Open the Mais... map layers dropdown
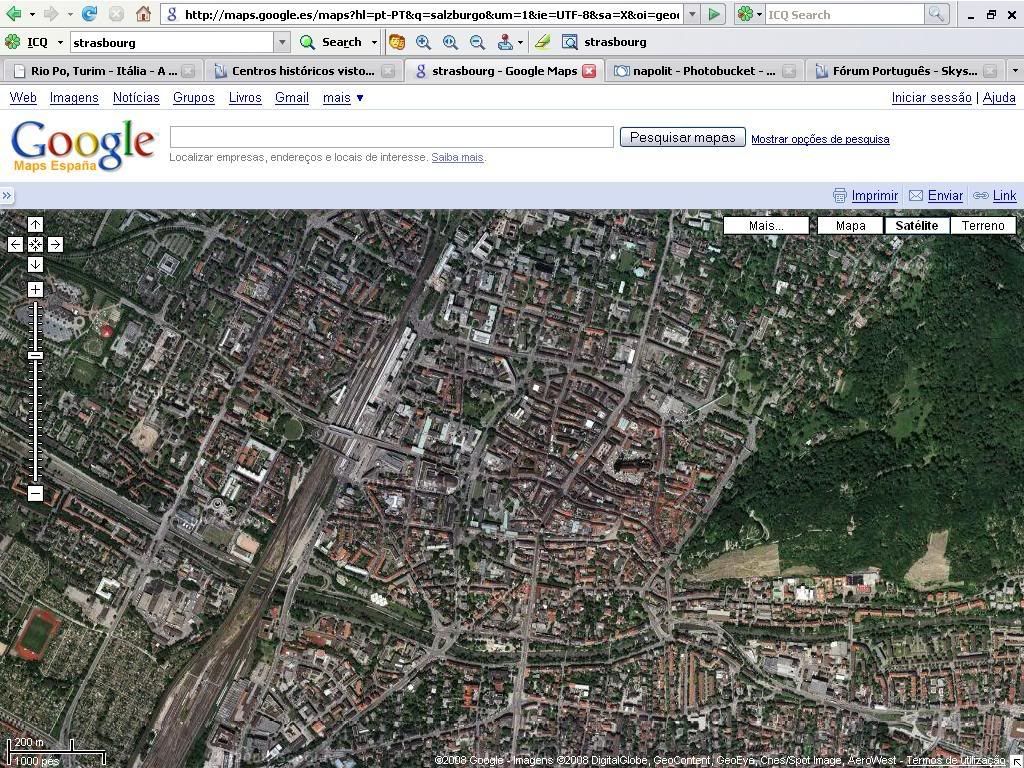The width and height of the screenshot is (1024, 768). point(766,225)
